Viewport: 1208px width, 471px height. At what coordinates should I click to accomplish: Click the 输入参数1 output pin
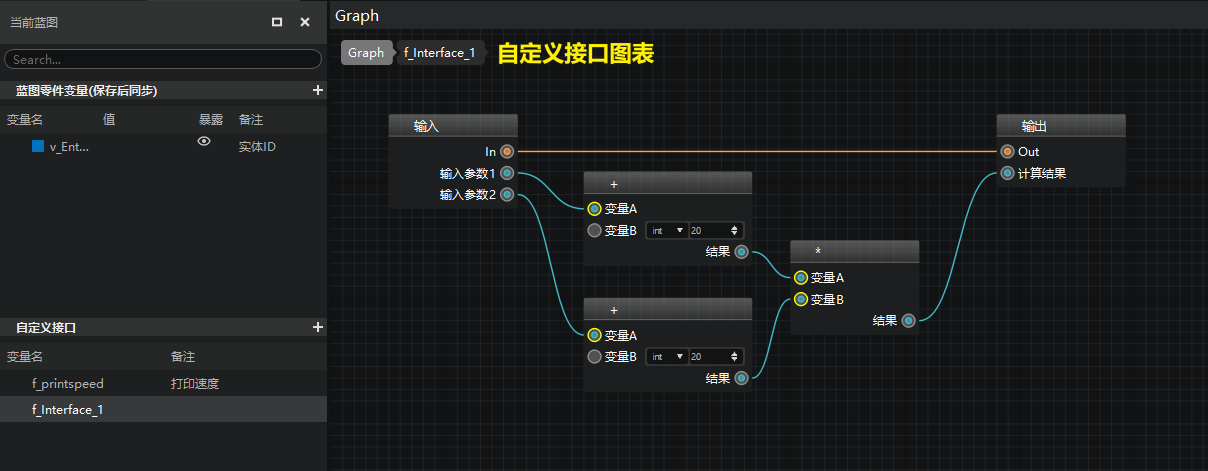[508, 173]
